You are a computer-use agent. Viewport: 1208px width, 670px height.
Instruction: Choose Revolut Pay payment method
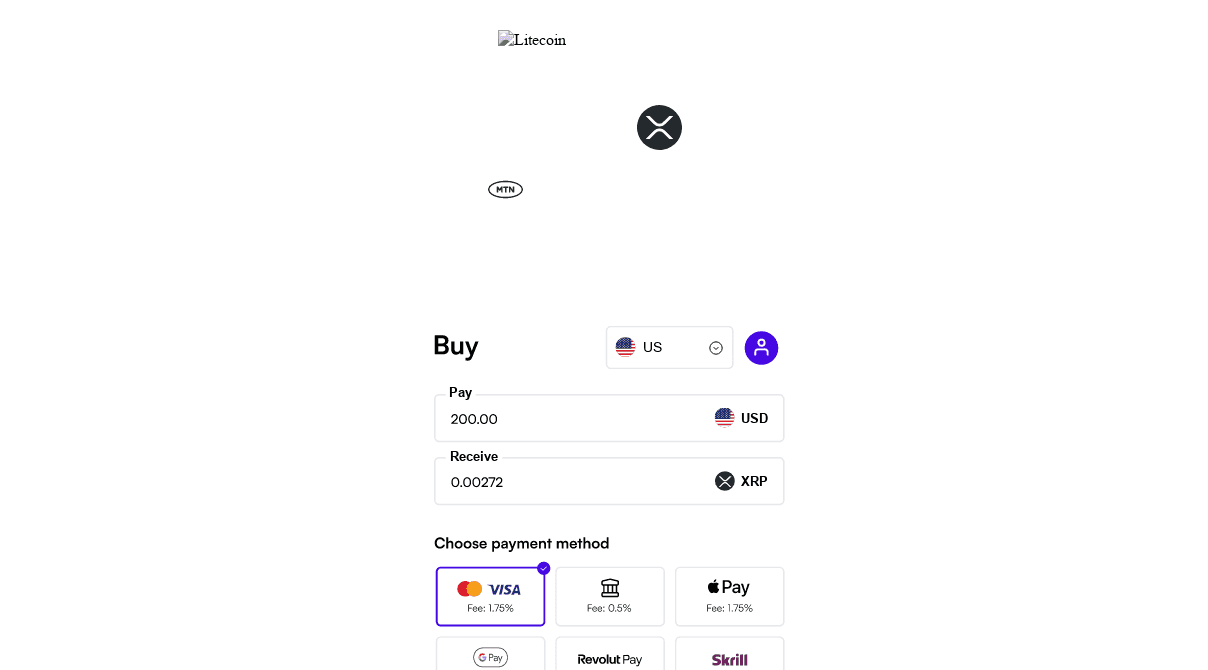point(610,659)
